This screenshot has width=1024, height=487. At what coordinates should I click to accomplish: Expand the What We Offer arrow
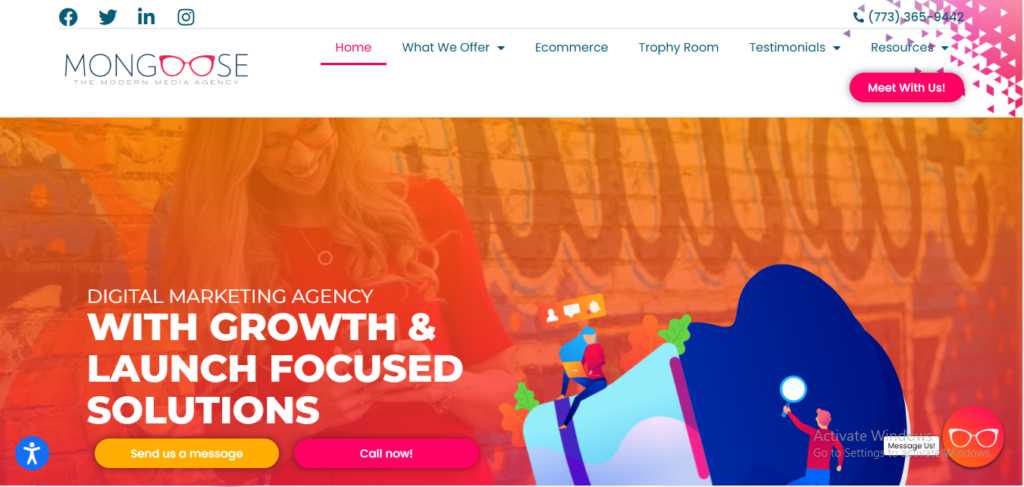click(501, 48)
